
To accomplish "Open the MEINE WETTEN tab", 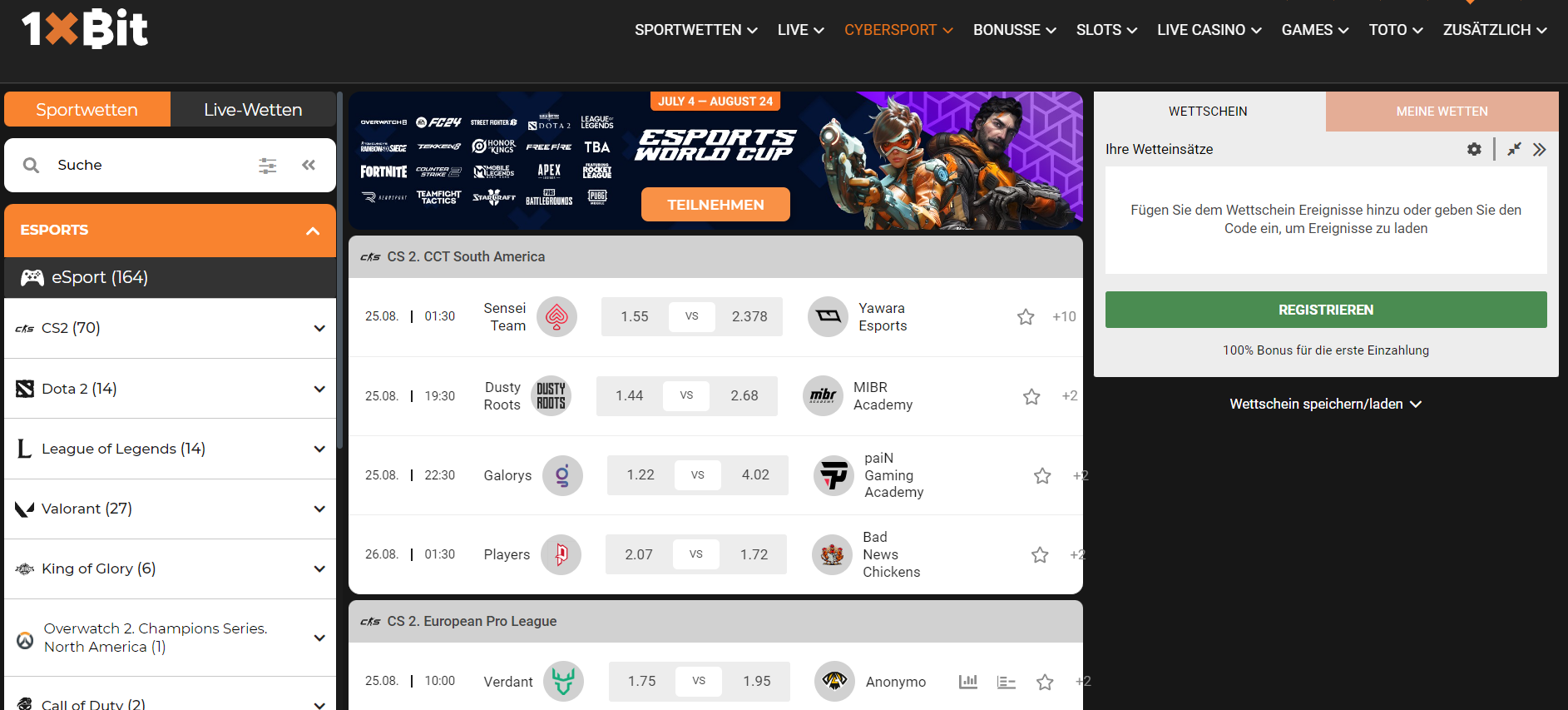I will pos(1442,112).
